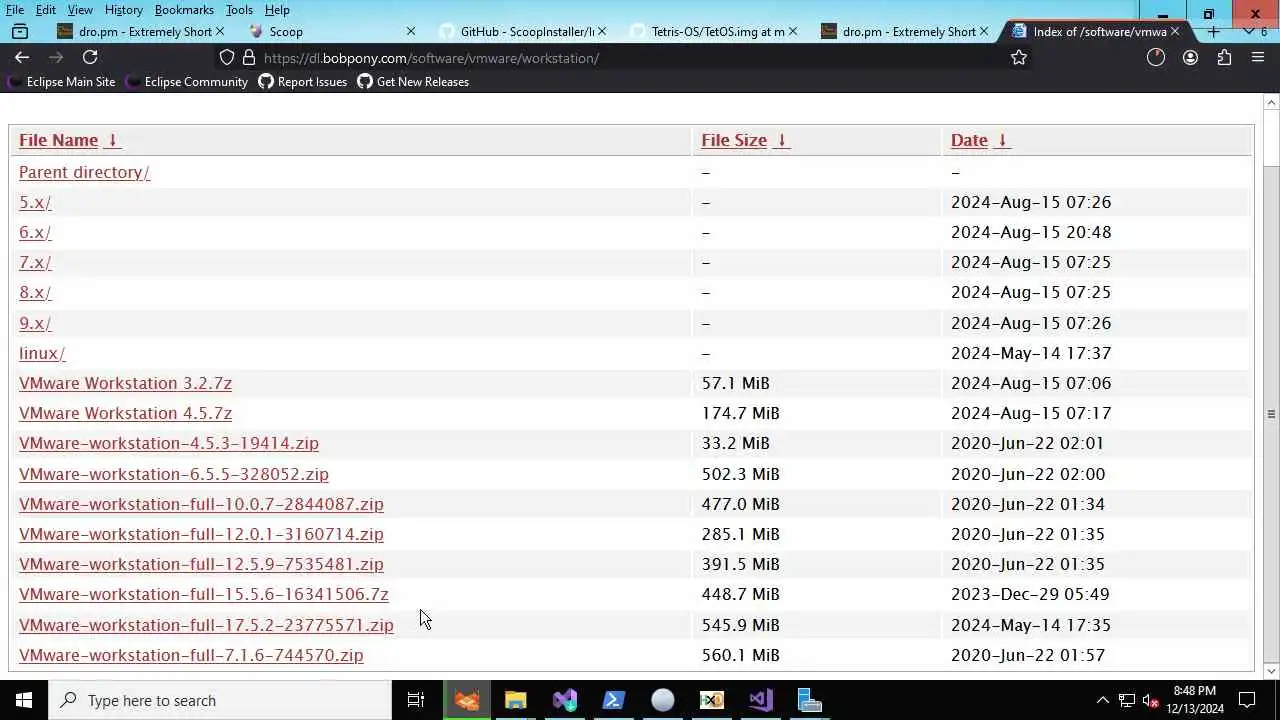Image resolution: width=1280 pixels, height=720 pixels.
Task: Open the History menu
Action: 123,9
